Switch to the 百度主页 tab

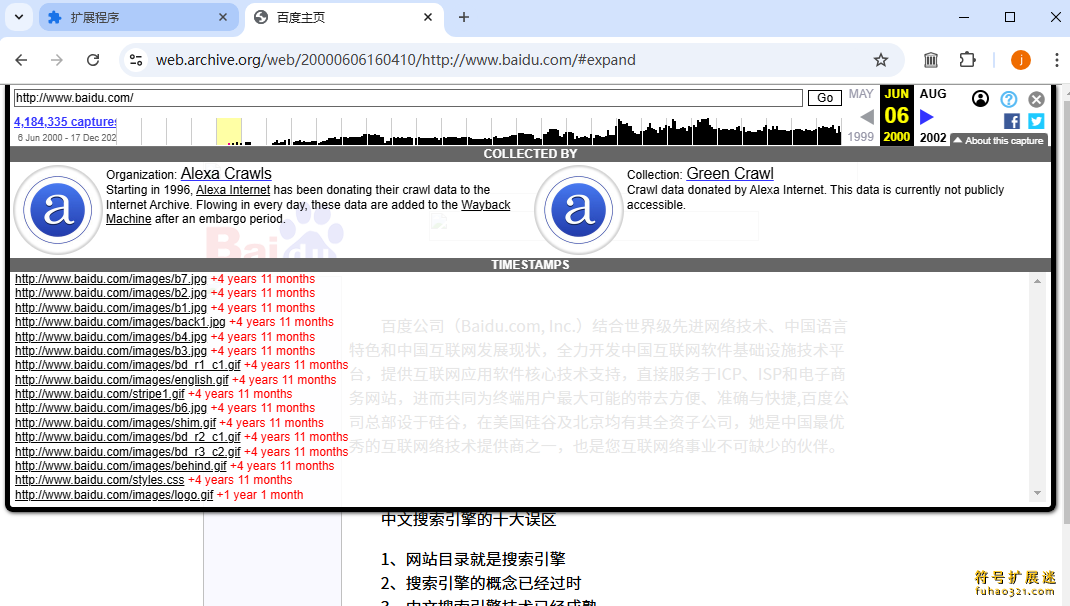pos(345,17)
